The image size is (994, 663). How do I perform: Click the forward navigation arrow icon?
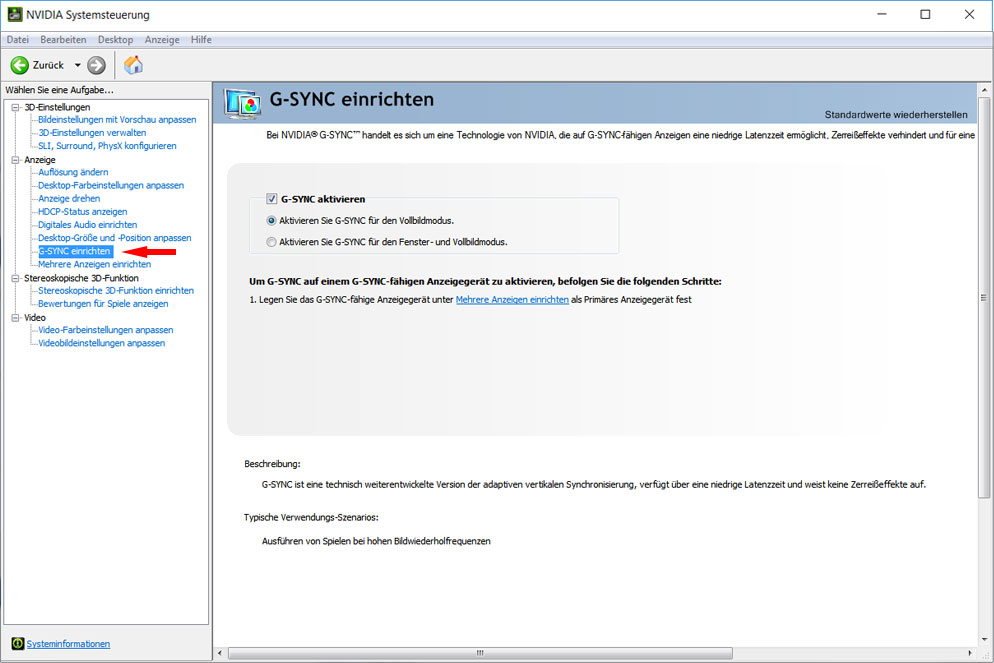[x=96, y=65]
